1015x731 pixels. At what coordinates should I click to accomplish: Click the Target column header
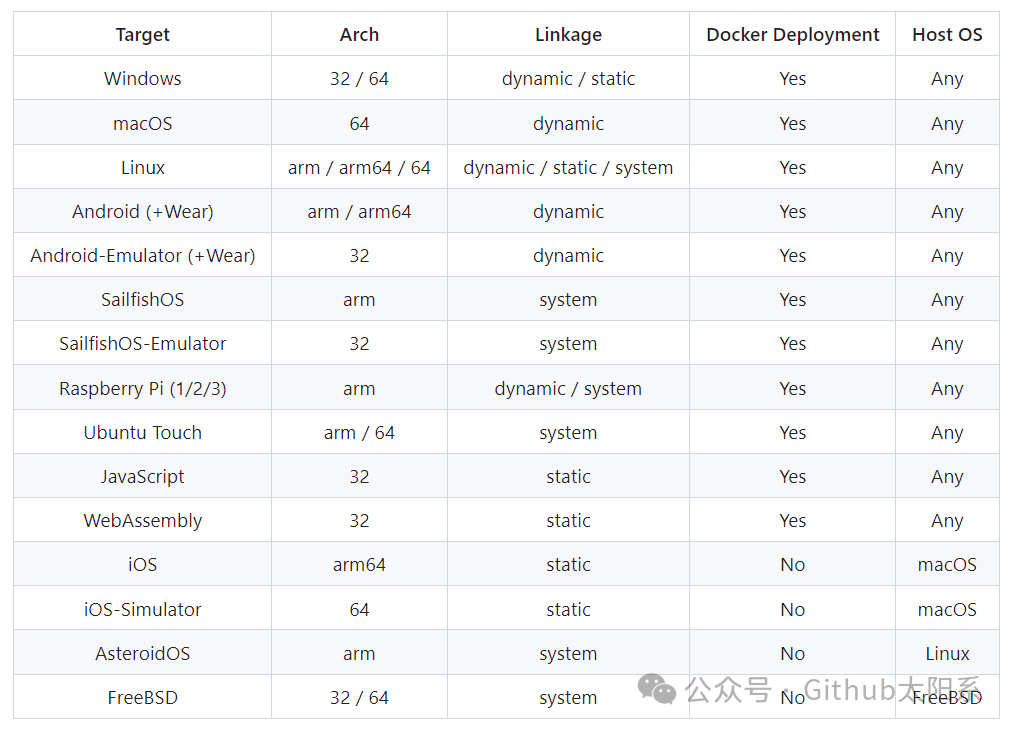[143, 35]
